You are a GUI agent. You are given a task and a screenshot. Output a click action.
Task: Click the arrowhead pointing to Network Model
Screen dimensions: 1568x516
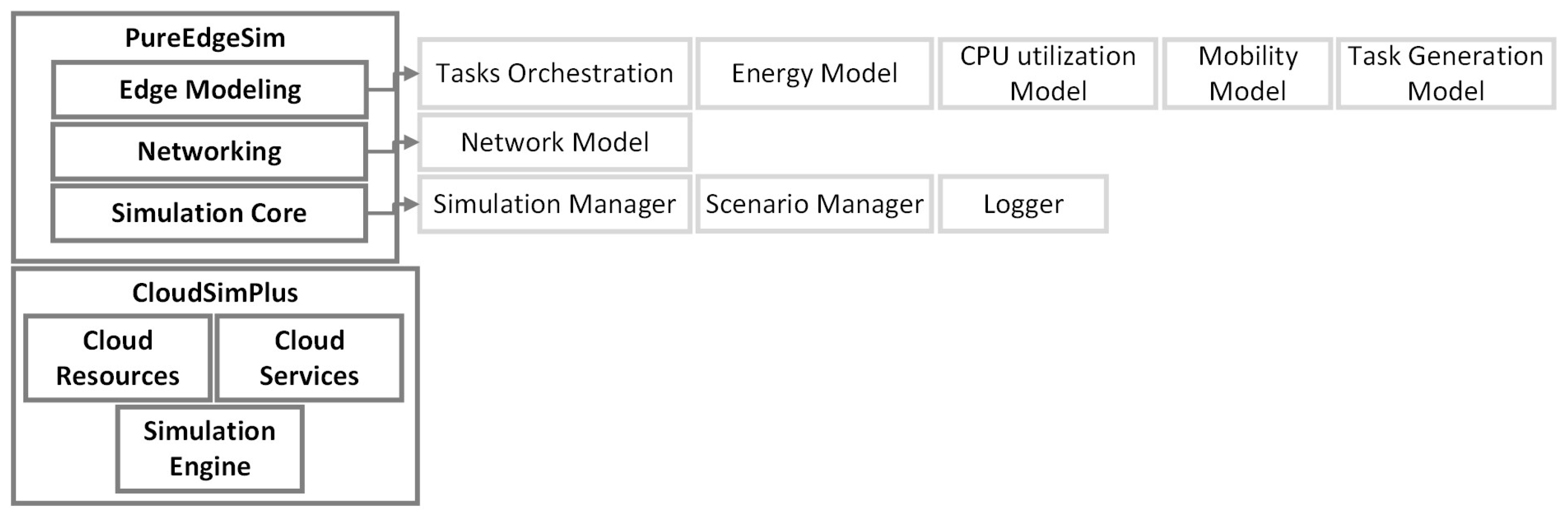pyautogui.click(x=411, y=142)
